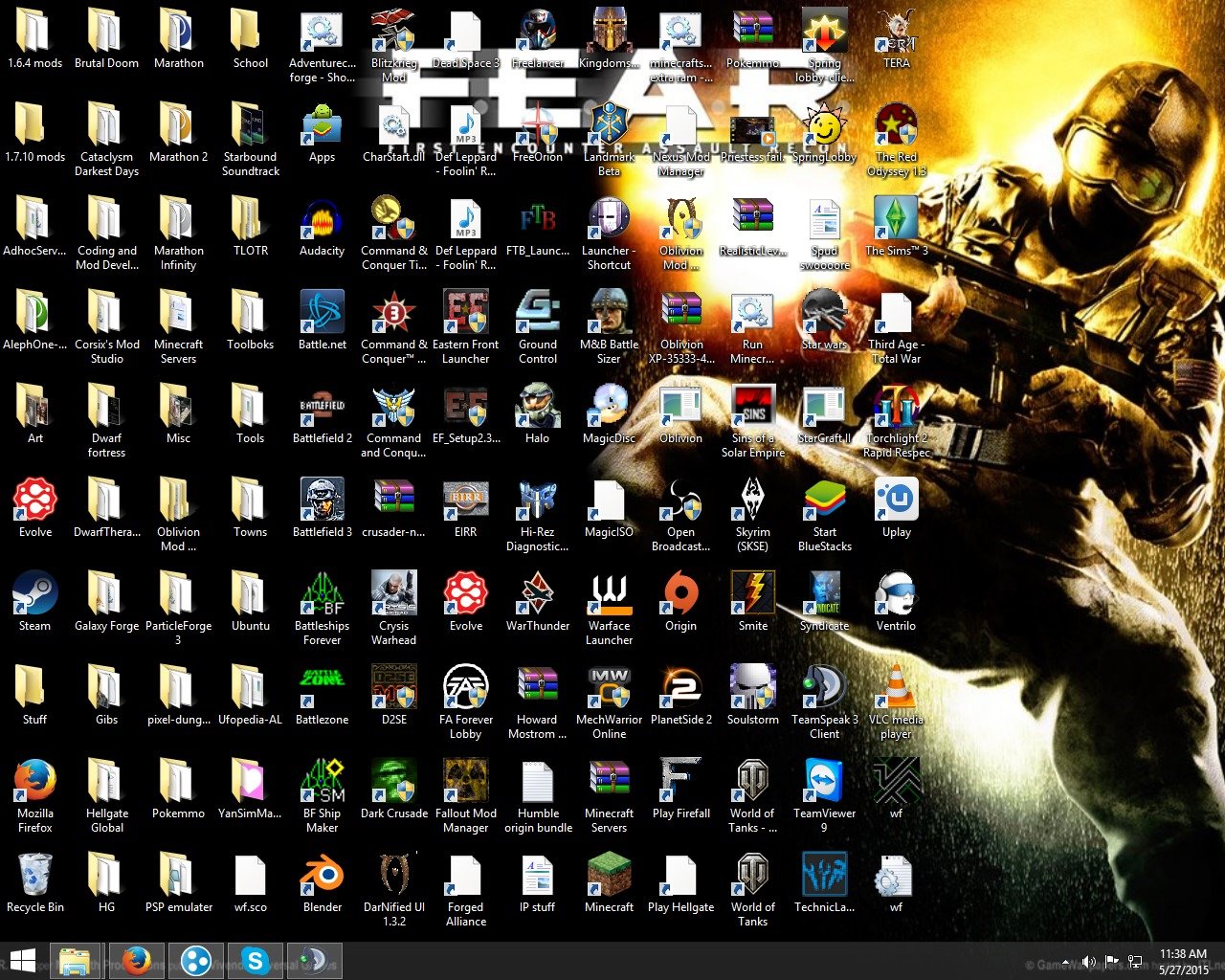Start Origin
The image size is (1225, 980).
pos(680,593)
